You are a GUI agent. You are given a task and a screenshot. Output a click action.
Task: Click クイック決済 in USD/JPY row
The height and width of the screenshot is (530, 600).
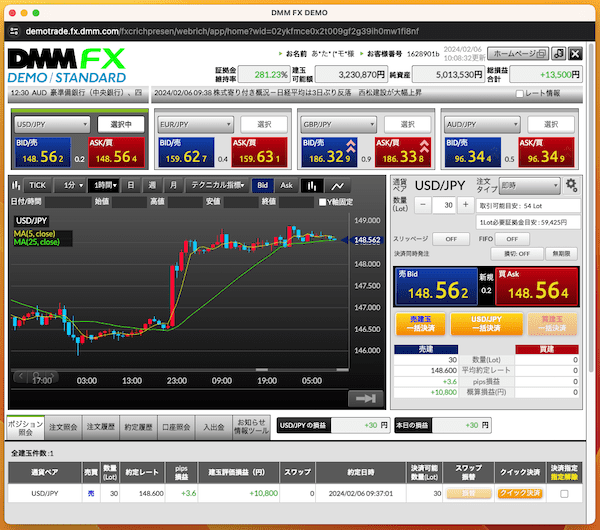pos(520,493)
